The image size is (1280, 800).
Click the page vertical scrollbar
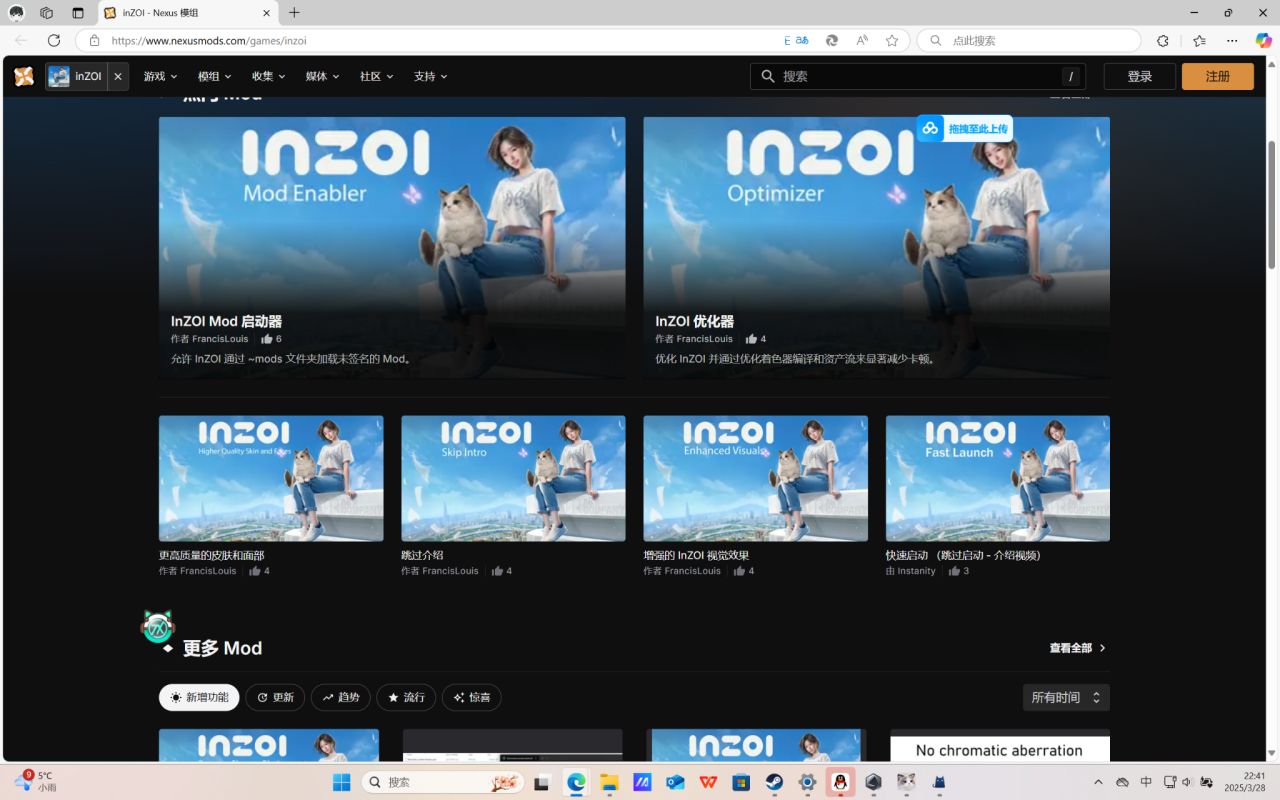pos(1272,205)
